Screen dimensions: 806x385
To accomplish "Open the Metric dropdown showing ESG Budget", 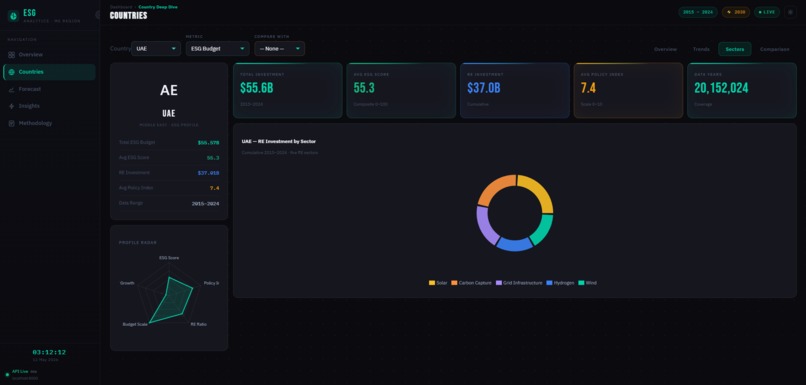I will [x=217, y=49].
